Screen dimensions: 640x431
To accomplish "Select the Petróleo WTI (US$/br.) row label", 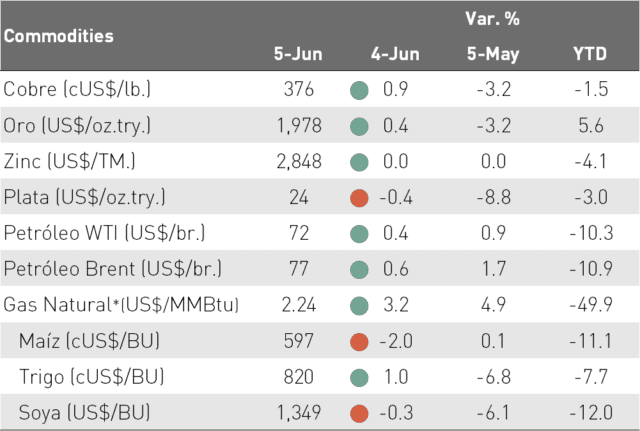I will click(x=104, y=233).
